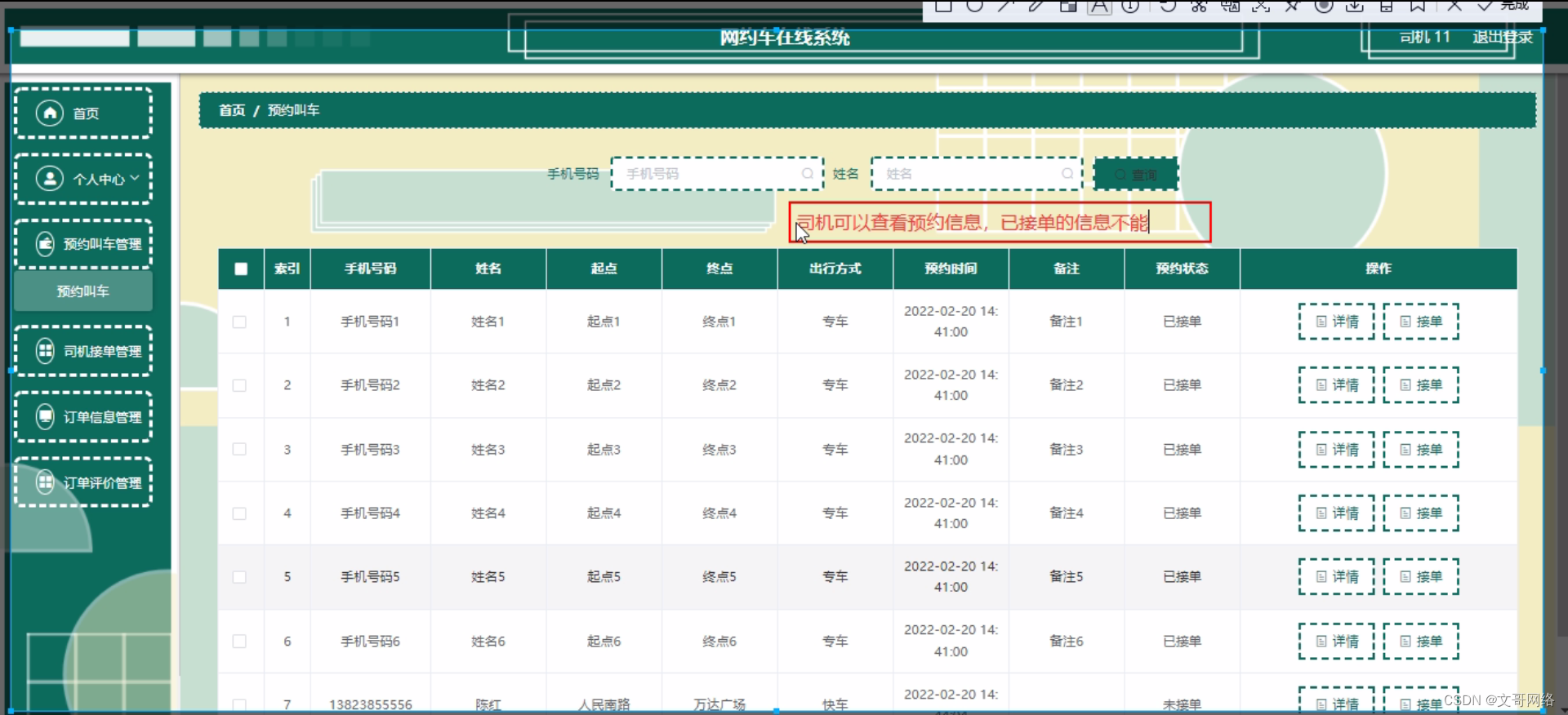1568x715 pixels.
Task: Click the download icon in screenshot toolbar
Action: tap(1355, 6)
